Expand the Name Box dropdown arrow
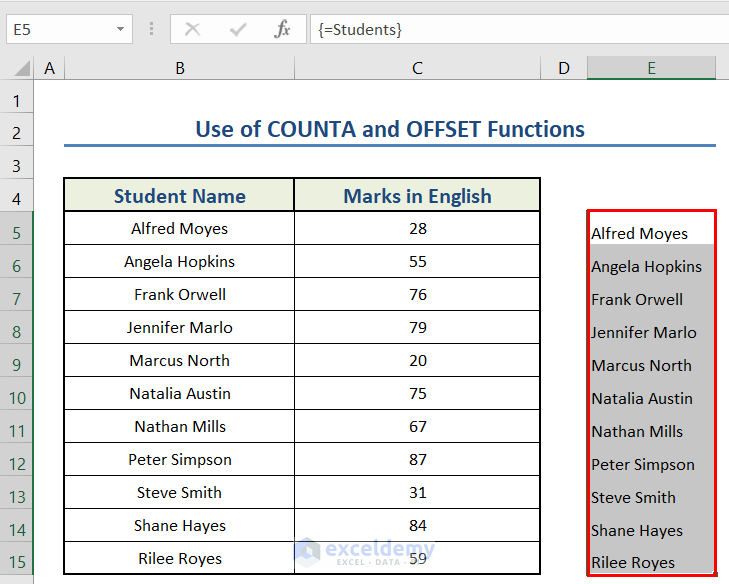The image size is (729, 584). point(120,30)
